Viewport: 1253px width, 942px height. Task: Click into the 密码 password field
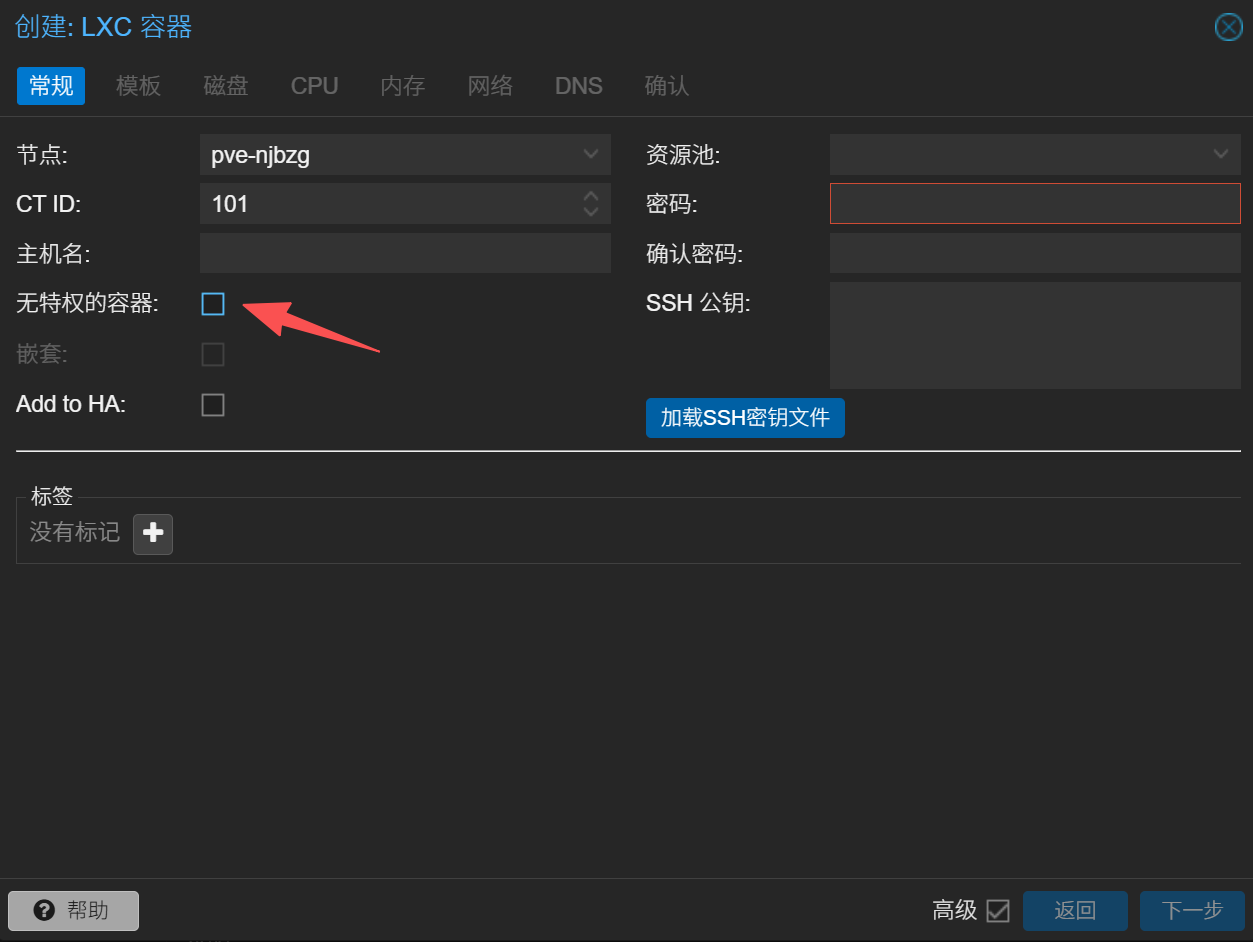1035,204
